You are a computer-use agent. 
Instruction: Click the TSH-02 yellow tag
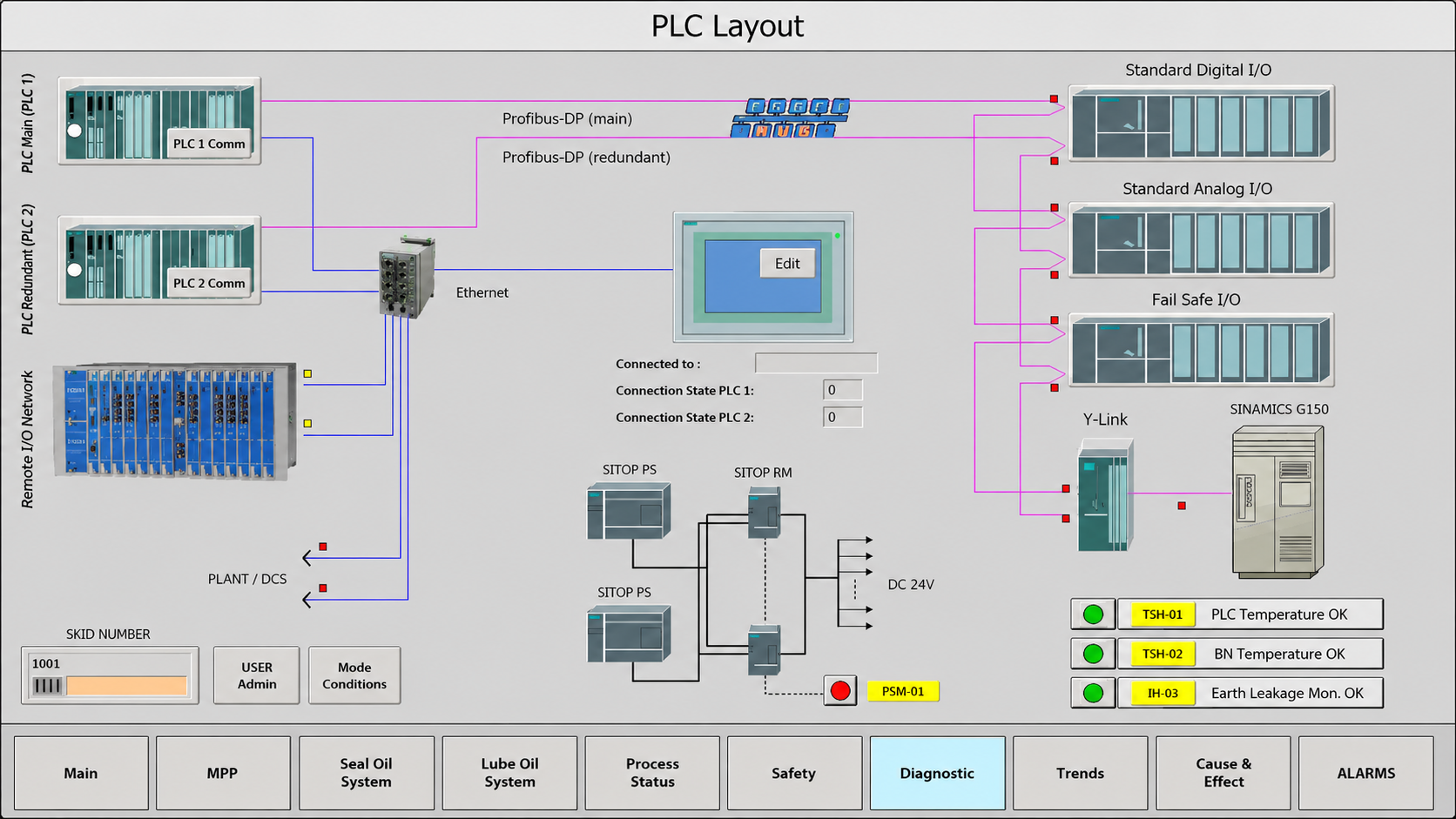click(x=1163, y=654)
